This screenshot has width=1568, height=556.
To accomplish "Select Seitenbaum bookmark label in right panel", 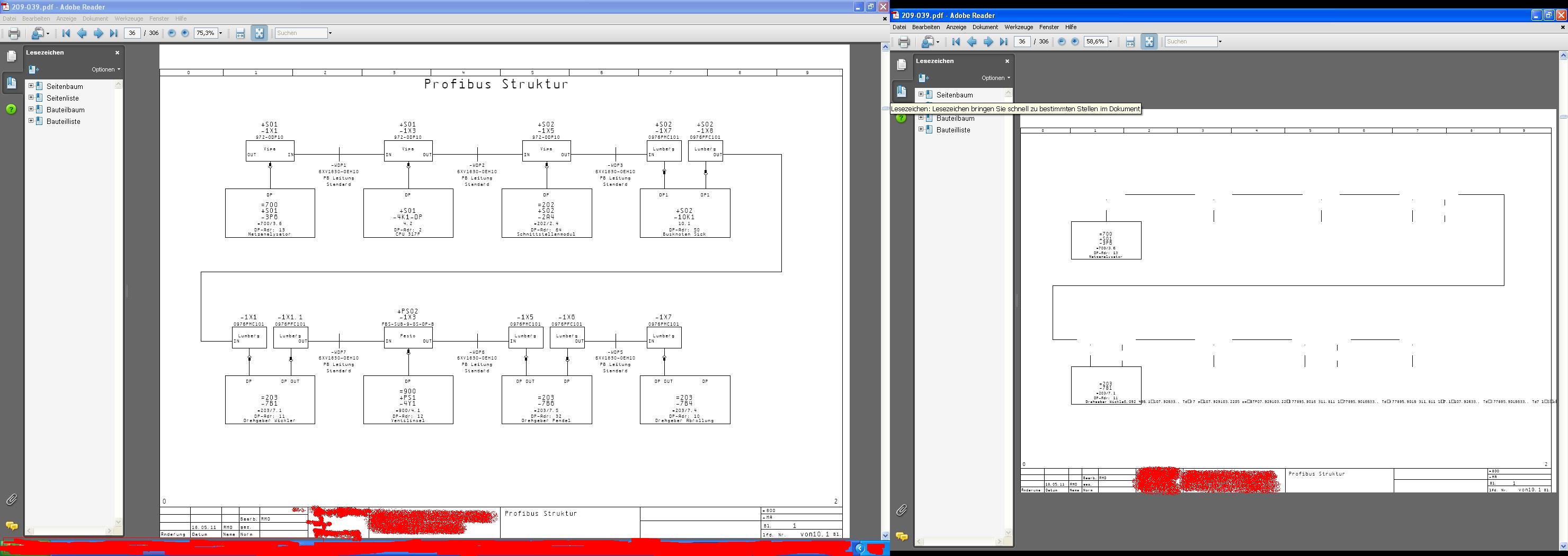I will coord(955,95).
